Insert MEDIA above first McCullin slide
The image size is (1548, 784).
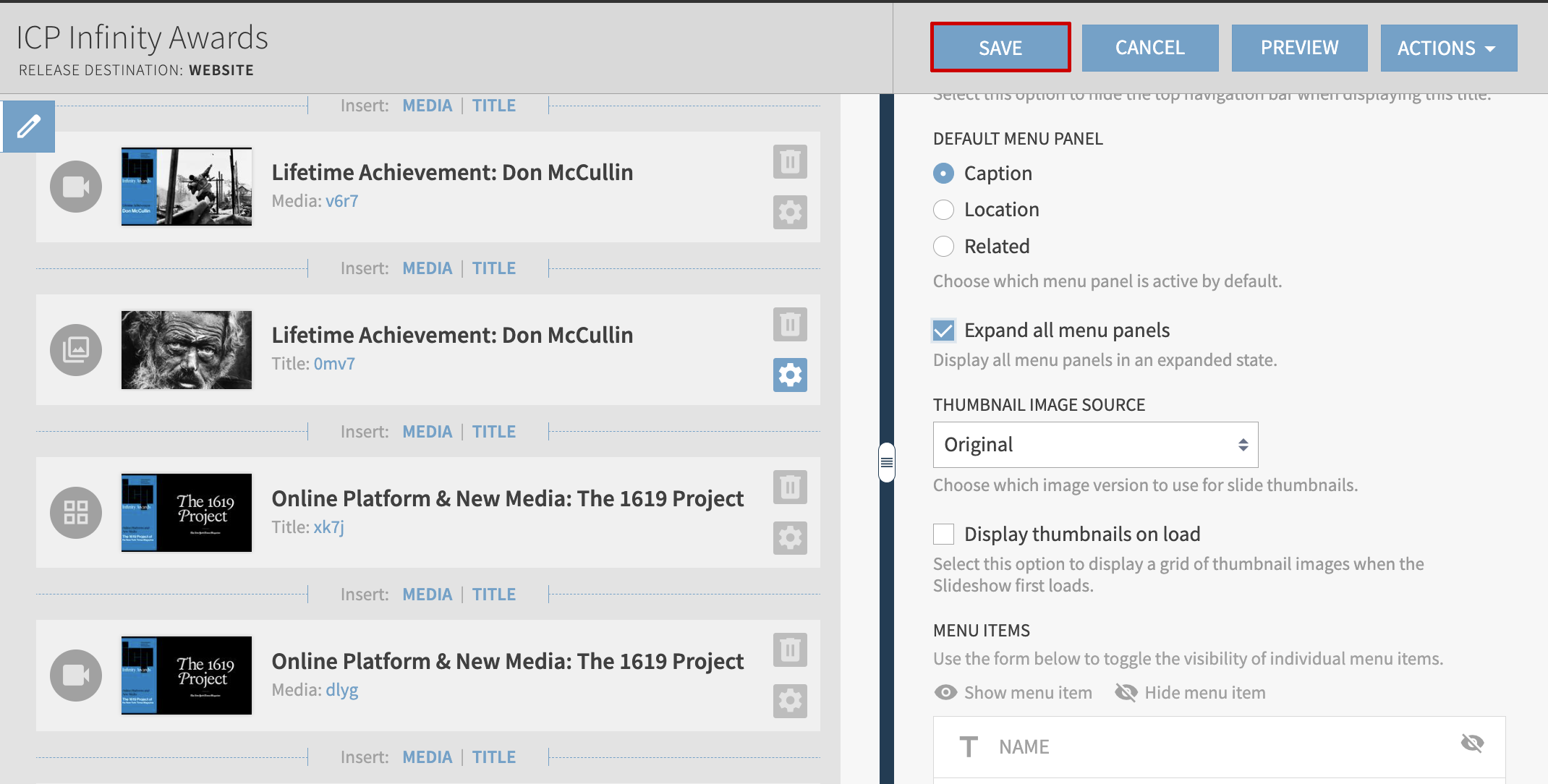[x=427, y=106]
